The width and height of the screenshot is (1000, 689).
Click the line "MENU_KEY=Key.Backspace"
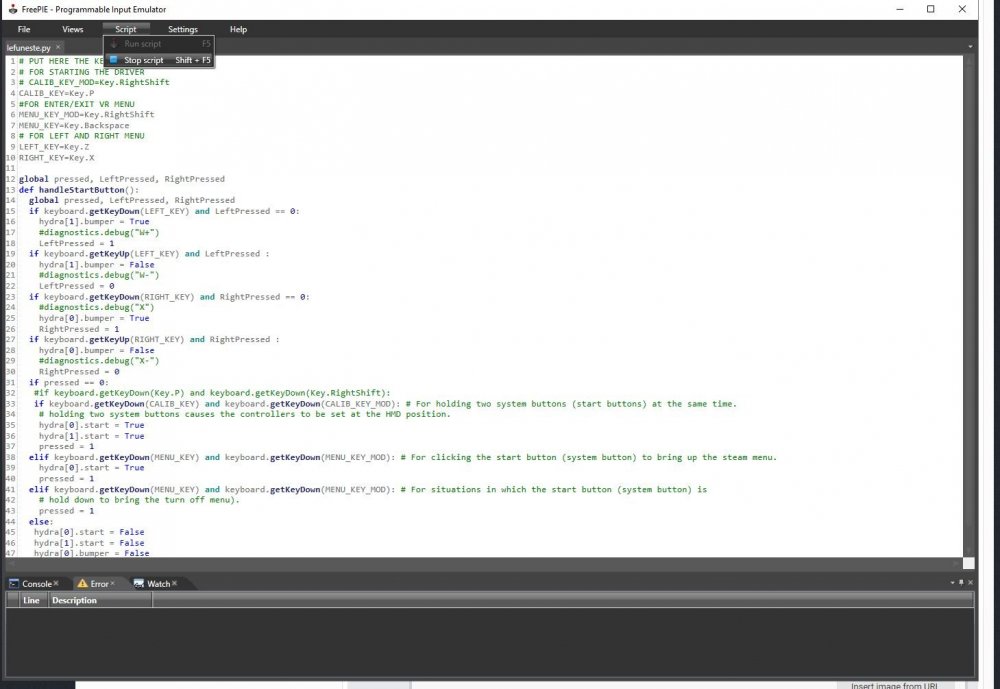74,126
